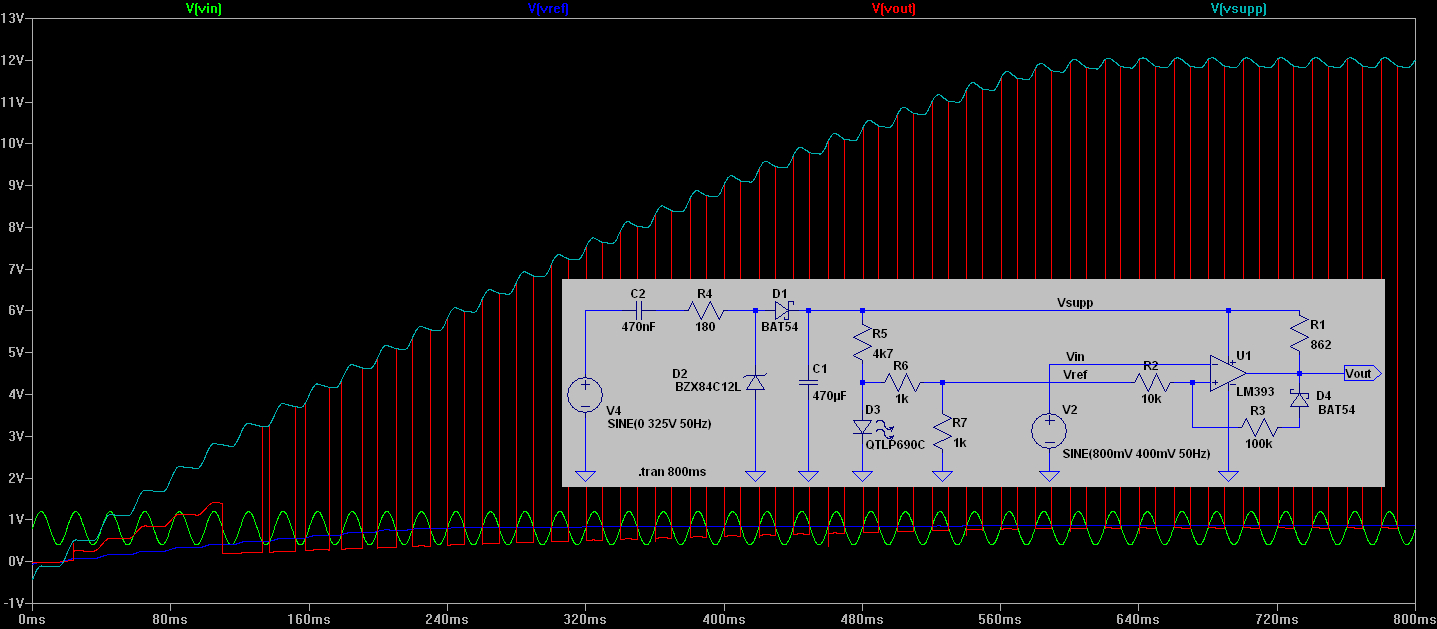The image size is (1437, 629).
Task: Click the ground symbol under R7
Action: (x=942, y=475)
